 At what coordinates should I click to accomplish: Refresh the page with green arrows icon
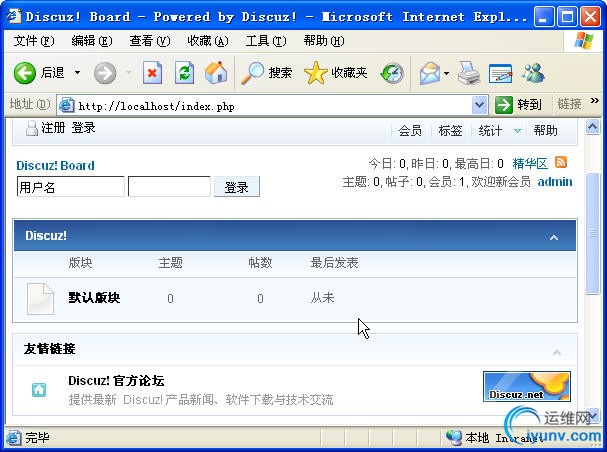pos(184,73)
